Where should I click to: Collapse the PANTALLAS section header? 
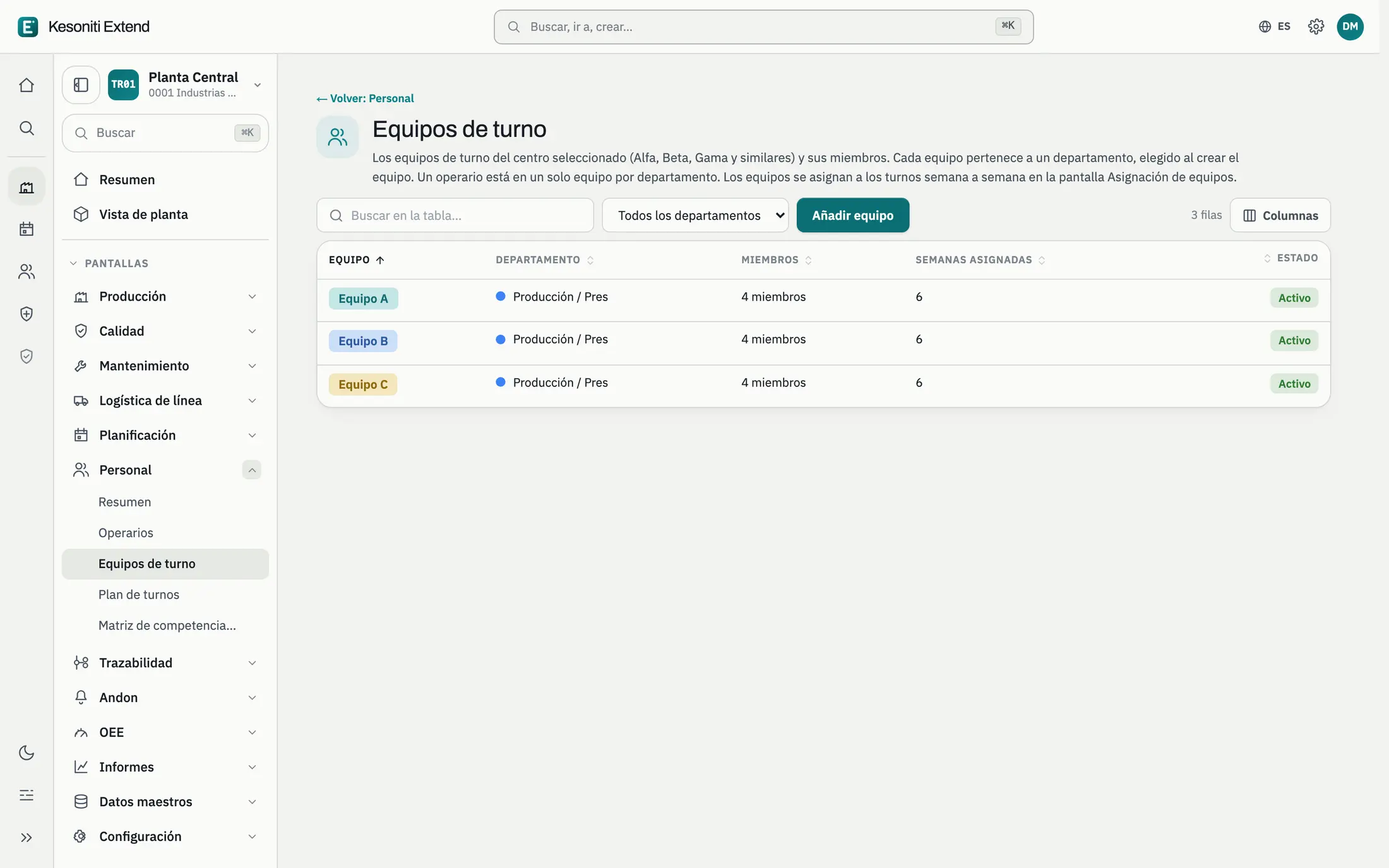(x=109, y=263)
